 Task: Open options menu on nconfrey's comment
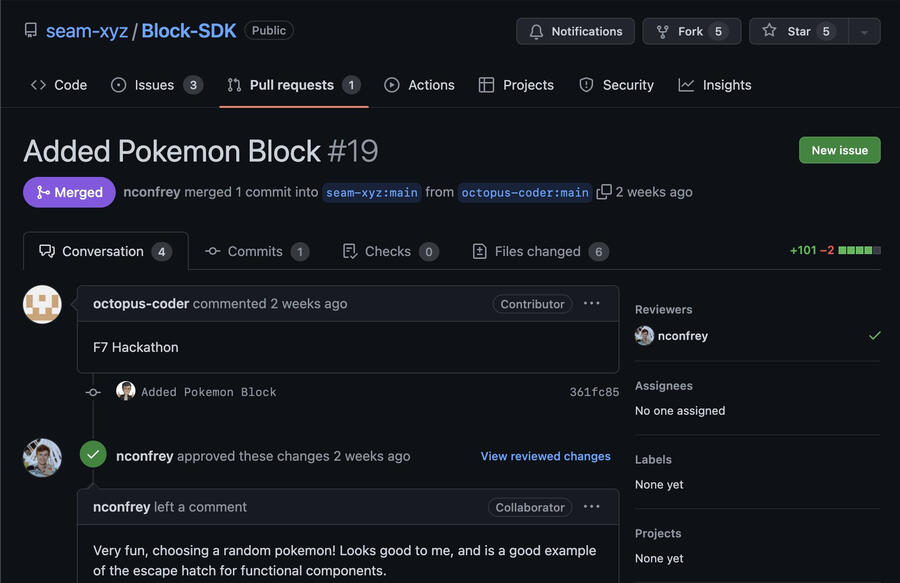(592, 507)
